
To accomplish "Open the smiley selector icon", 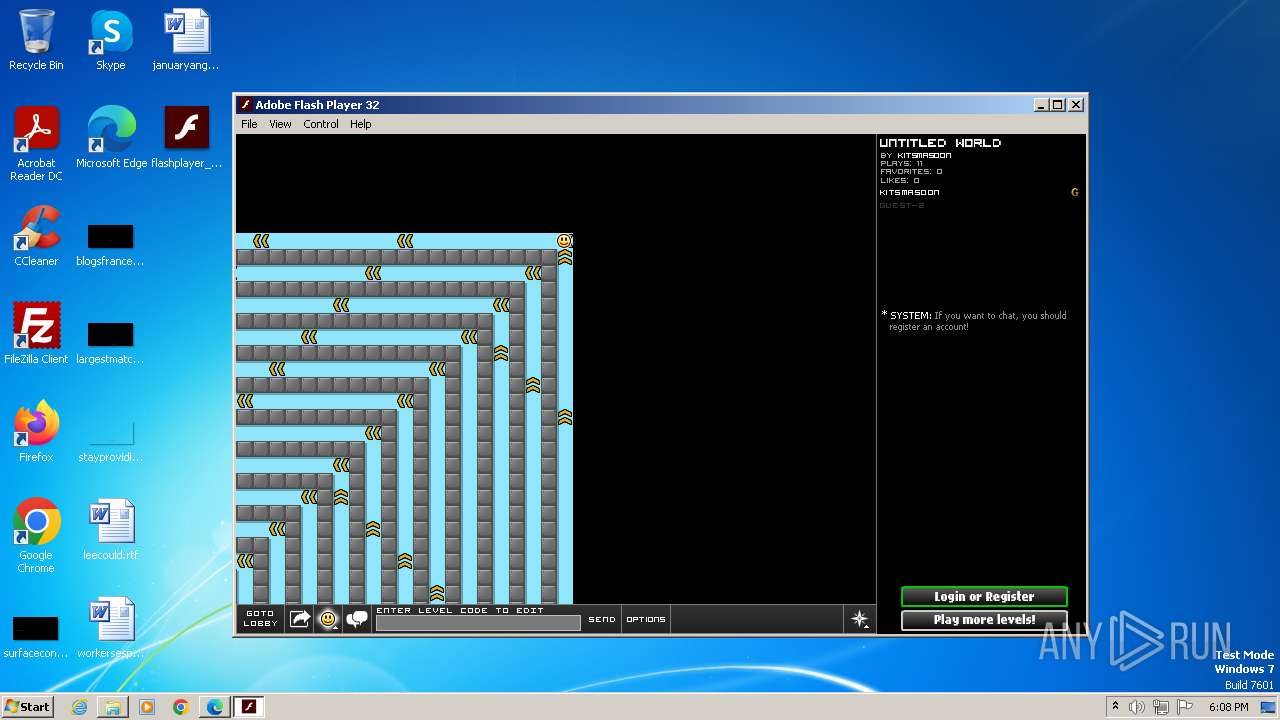I will tap(328, 620).
